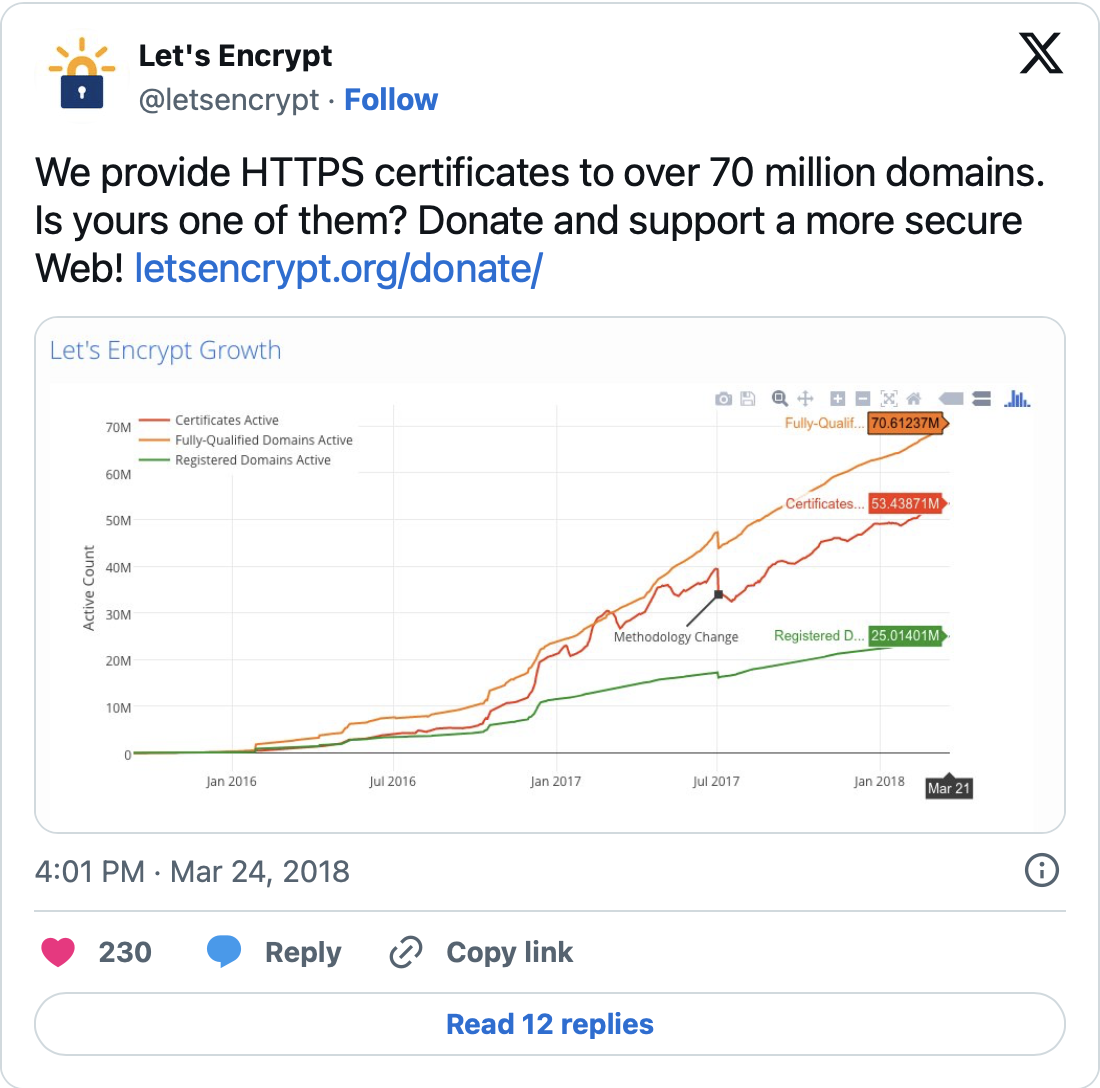Select the zoom magnifier tool

tap(780, 399)
